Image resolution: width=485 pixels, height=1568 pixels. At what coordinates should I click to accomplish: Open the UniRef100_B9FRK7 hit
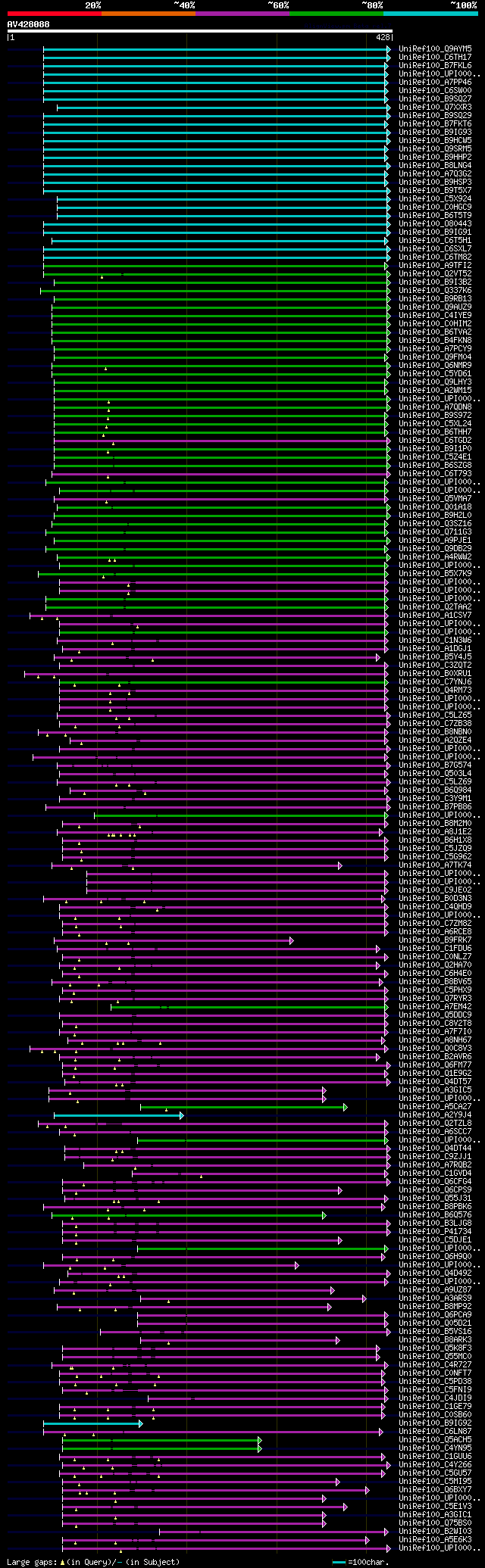[435, 940]
